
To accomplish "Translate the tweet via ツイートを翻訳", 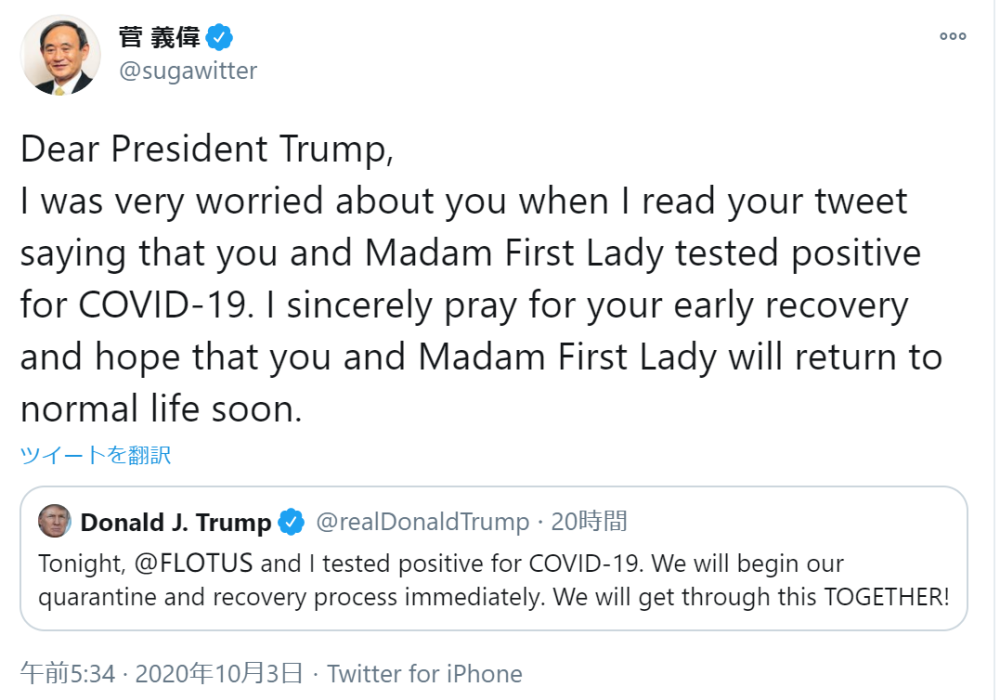I will pos(96,455).
